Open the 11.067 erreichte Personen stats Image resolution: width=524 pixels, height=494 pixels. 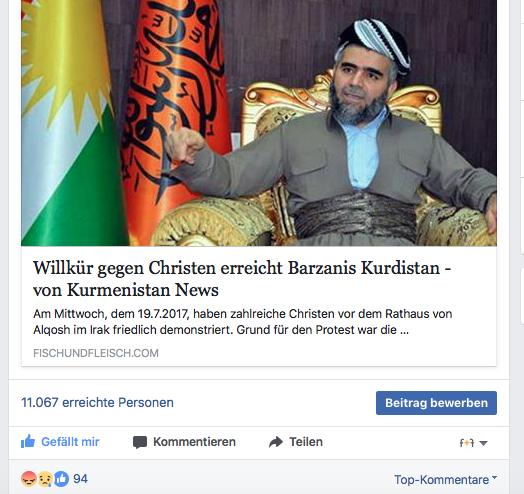[x=97, y=402]
